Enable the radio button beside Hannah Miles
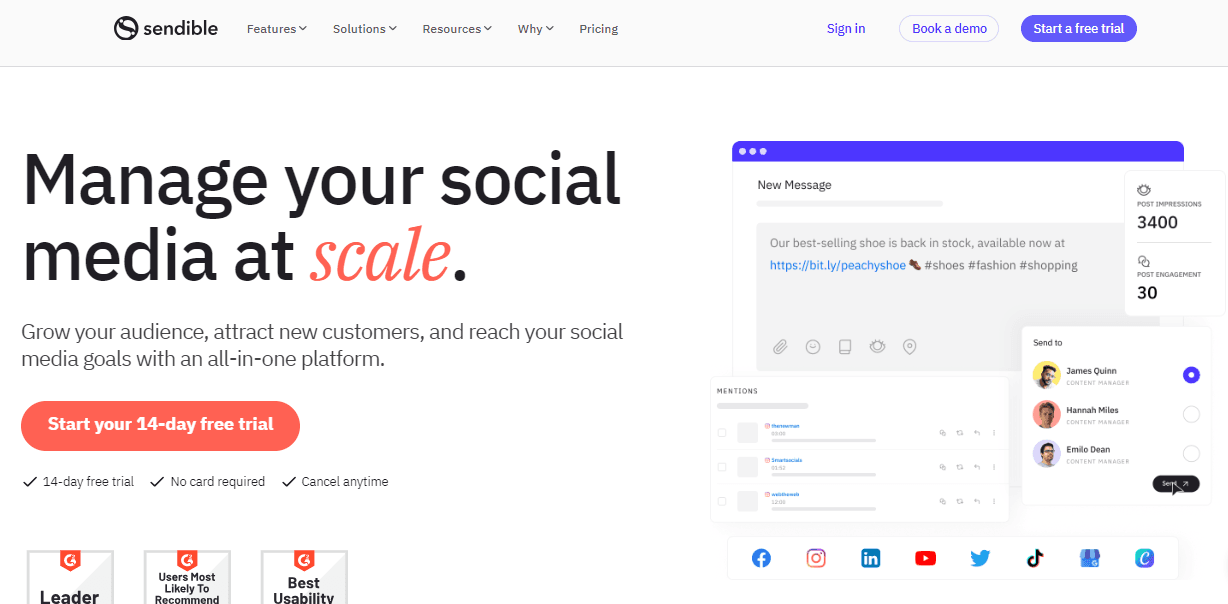The image size is (1228, 604). click(1191, 414)
